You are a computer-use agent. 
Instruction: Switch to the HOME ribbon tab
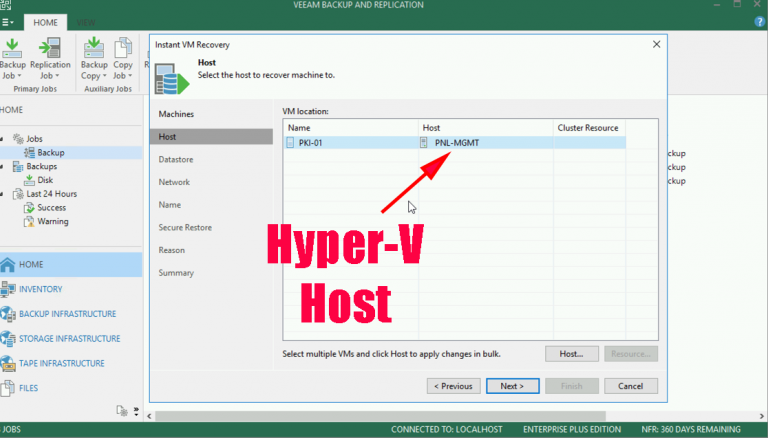45,23
